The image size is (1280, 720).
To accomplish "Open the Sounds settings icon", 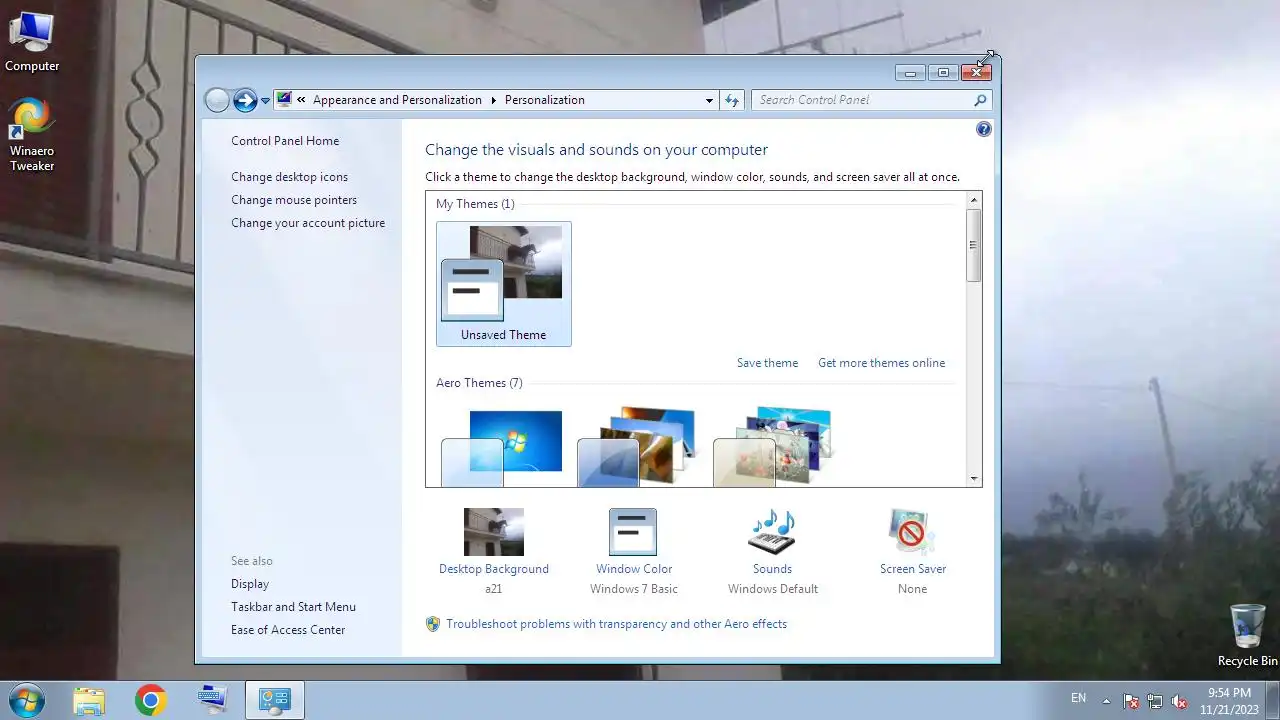I will tap(772, 532).
